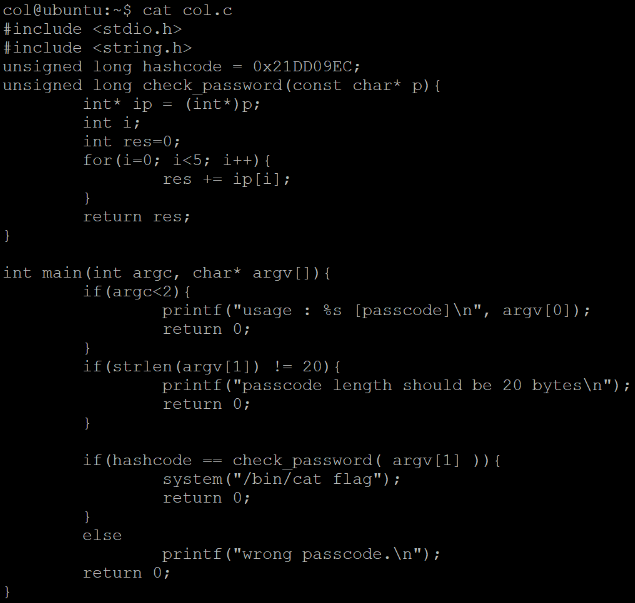This screenshot has height=603, width=635.
Task: Click the 'else' keyword
Action: pos(102,535)
